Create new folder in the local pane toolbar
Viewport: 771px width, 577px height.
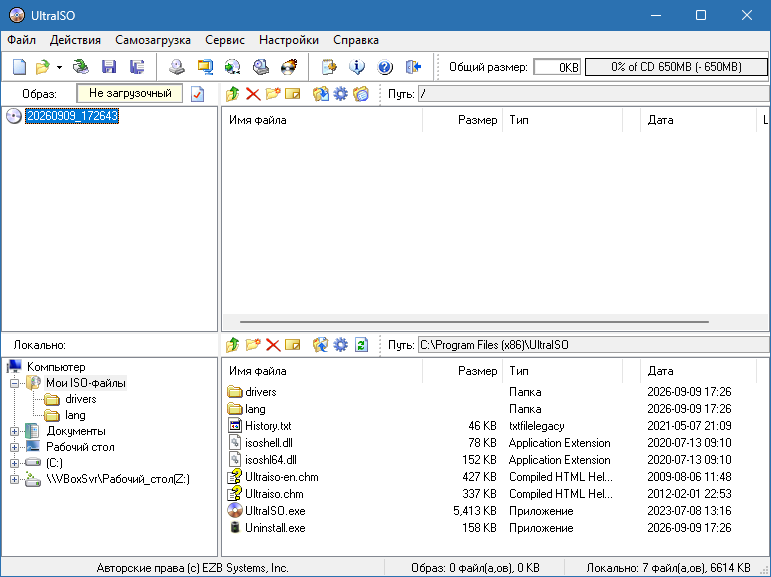click(x=253, y=345)
